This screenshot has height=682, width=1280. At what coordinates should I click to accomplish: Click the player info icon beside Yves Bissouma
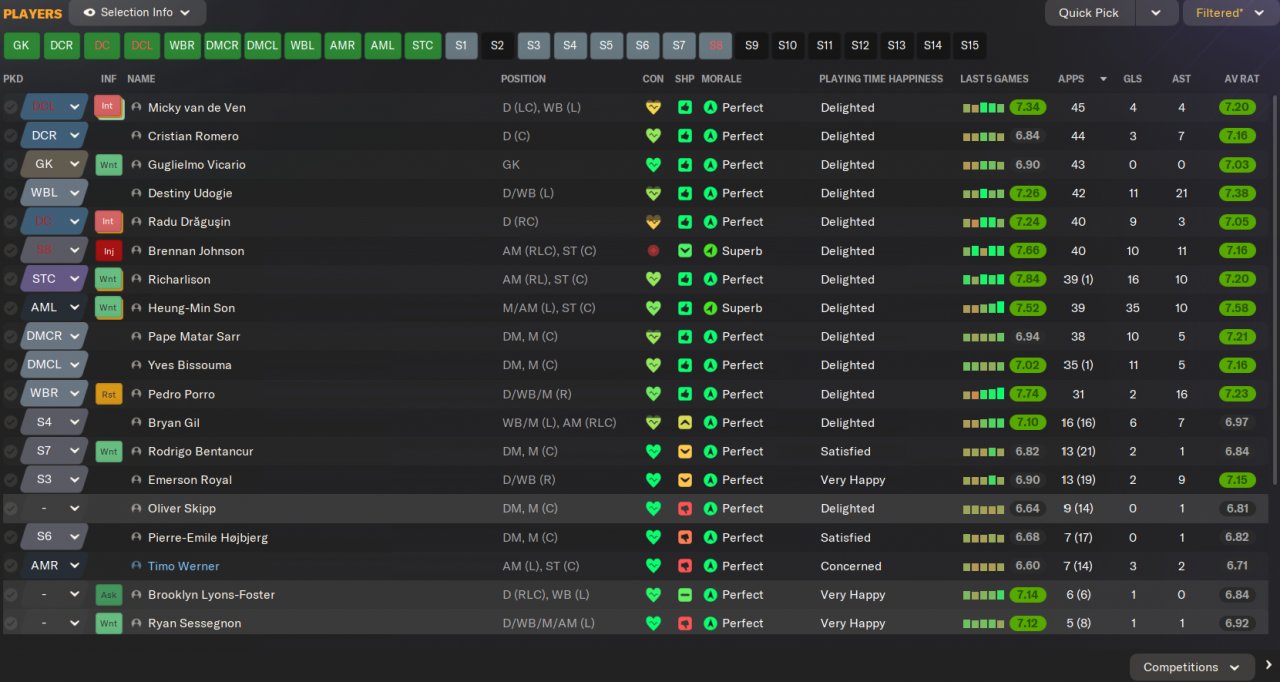(x=136, y=365)
